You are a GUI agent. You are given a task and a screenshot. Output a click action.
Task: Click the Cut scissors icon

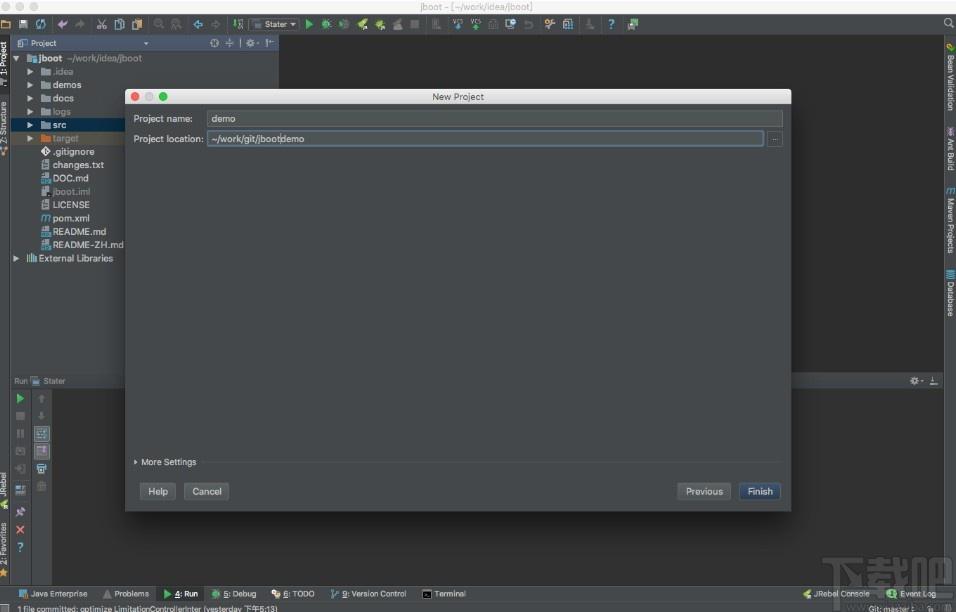click(x=102, y=24)
